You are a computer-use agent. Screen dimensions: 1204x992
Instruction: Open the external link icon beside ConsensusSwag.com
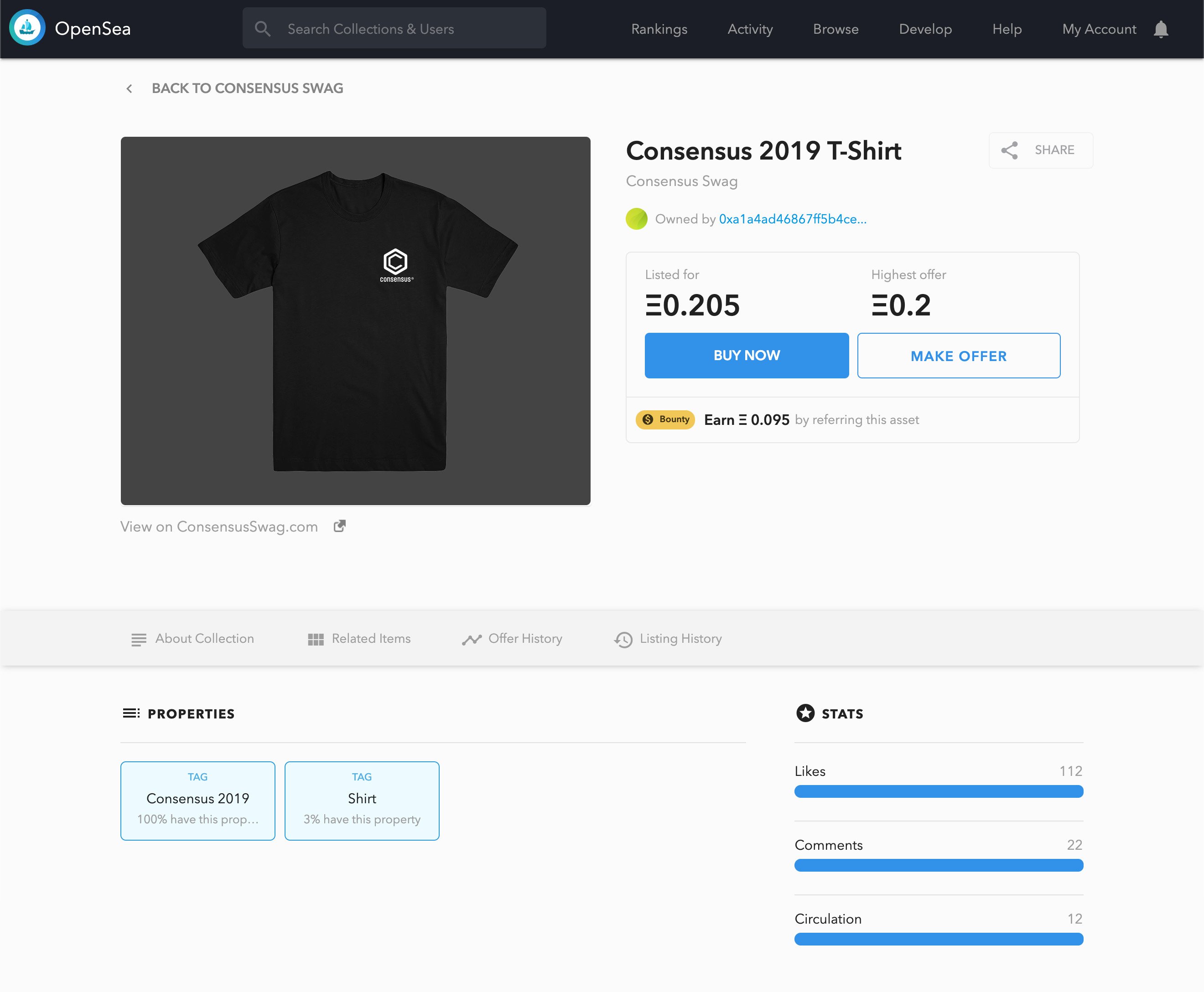click(340, 526)
